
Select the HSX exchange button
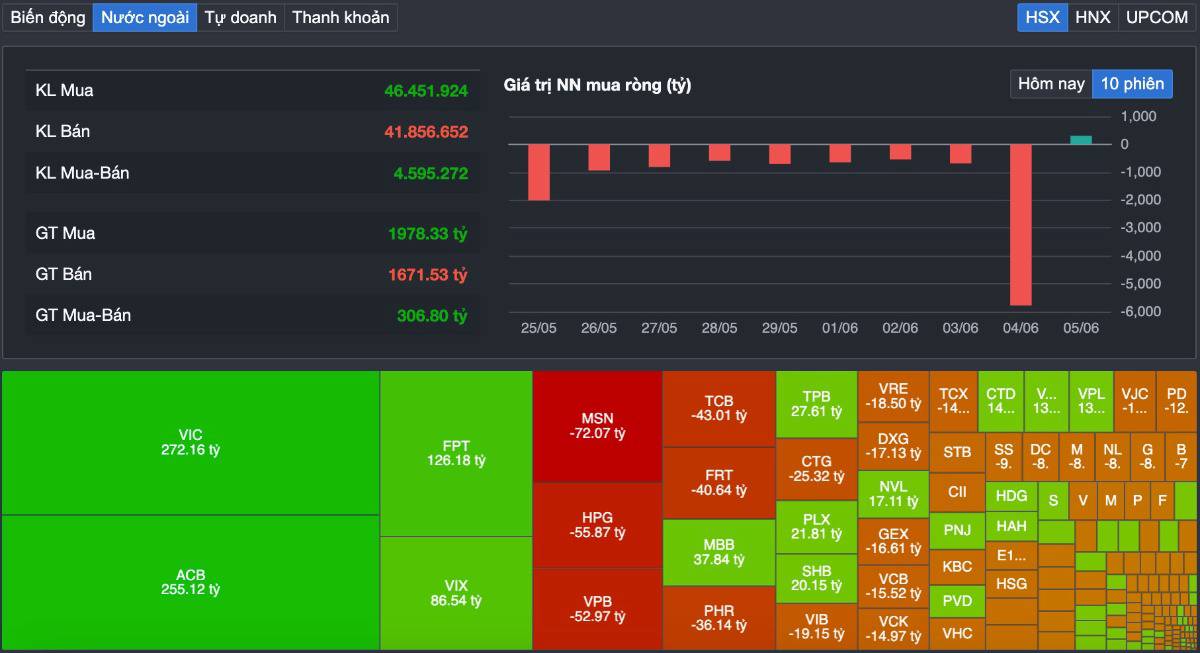(1043, 17)
